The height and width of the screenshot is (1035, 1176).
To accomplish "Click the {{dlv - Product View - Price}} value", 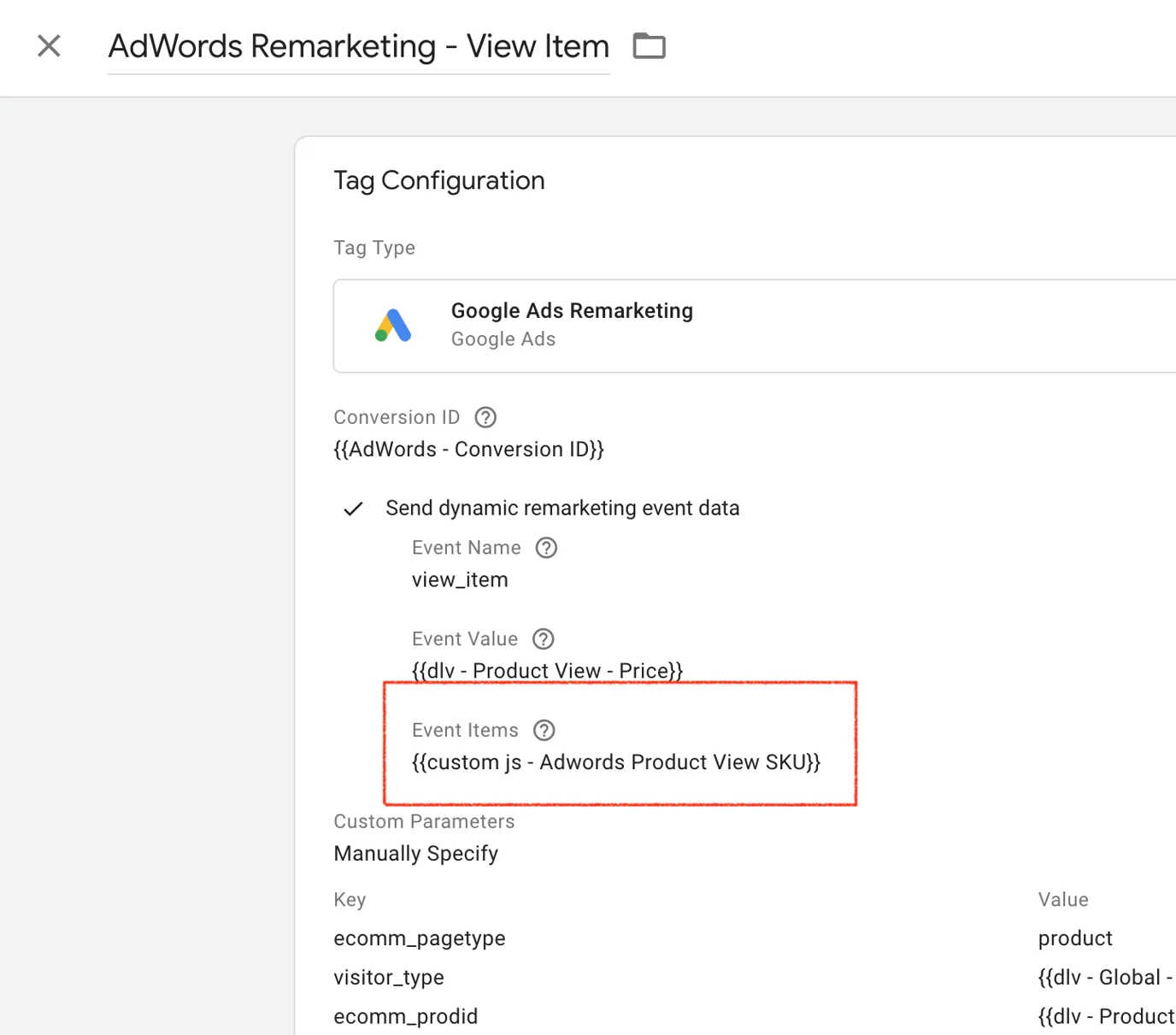I will coord(548,671).
